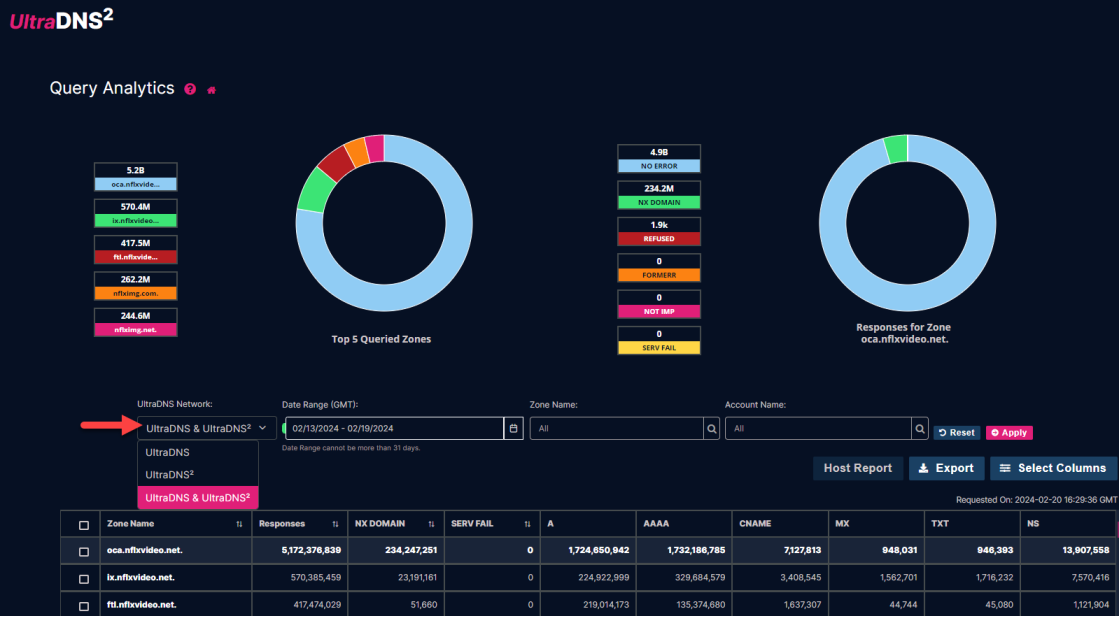Check the ftl.nflxvideo.net. row checkbox
Viewport: 1119px width, 617px height.
click(x=83, y=606)
